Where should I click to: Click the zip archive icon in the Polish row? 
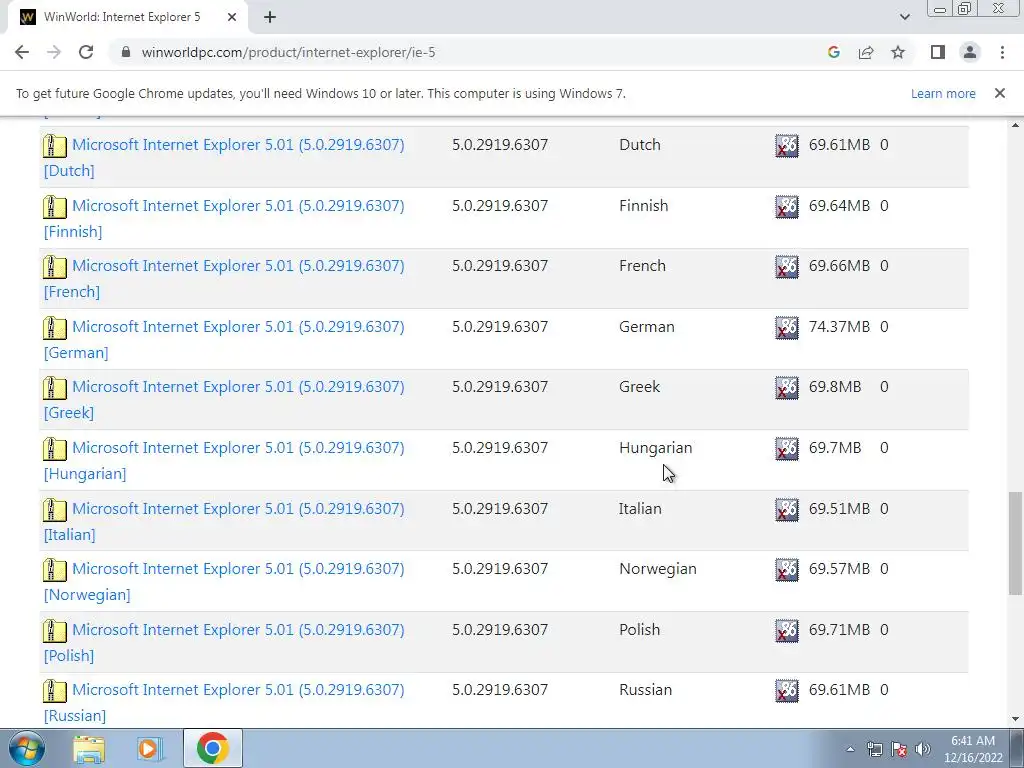coord(55,630)
